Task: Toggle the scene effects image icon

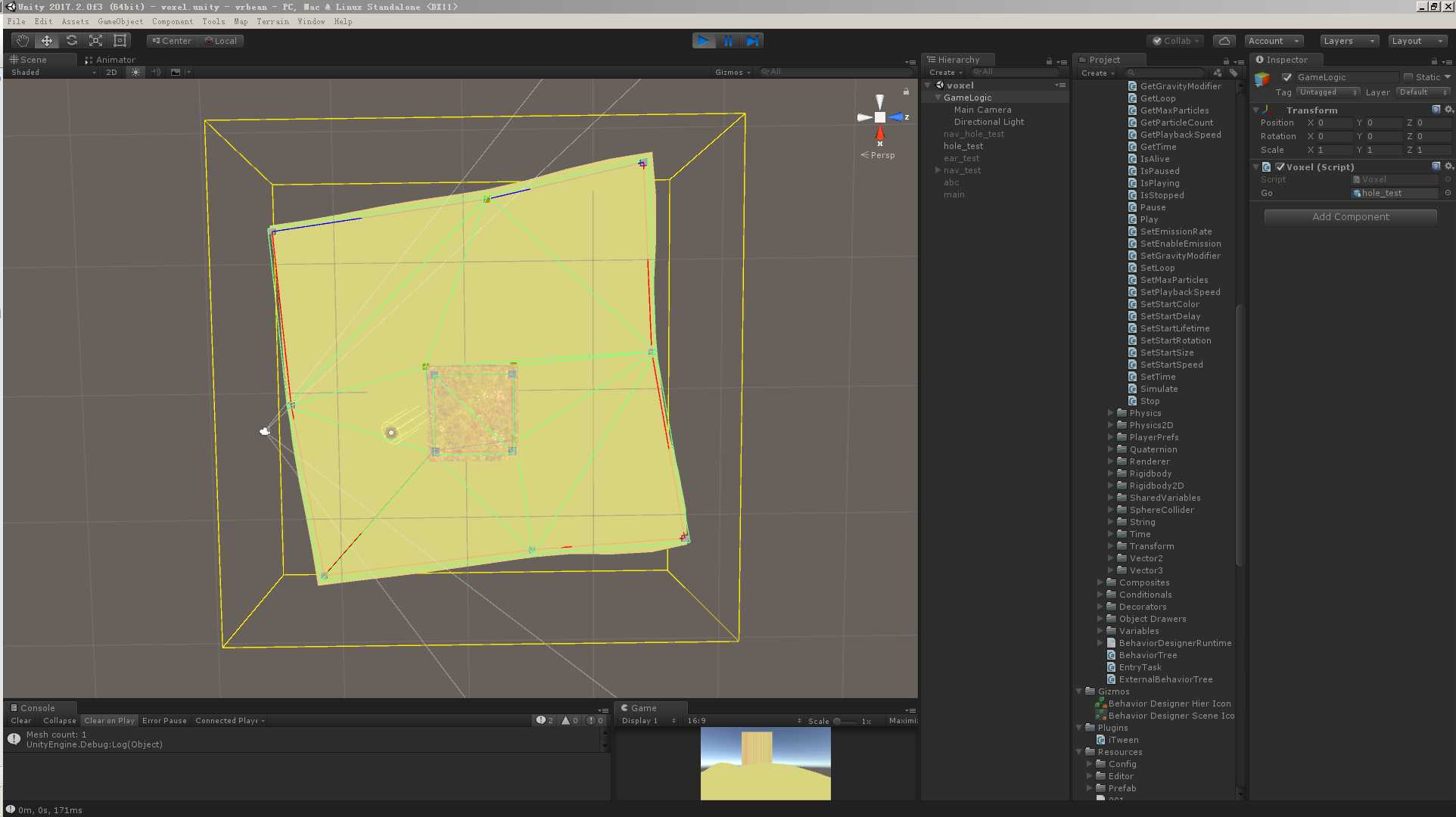Action: 176,73
